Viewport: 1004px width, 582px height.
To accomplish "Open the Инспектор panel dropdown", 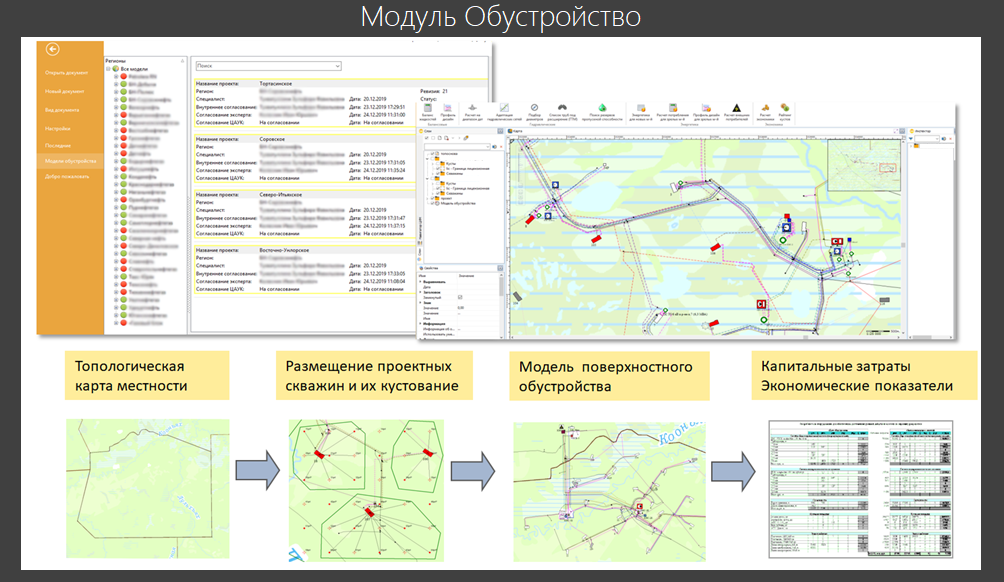I will tap(937, 138).
